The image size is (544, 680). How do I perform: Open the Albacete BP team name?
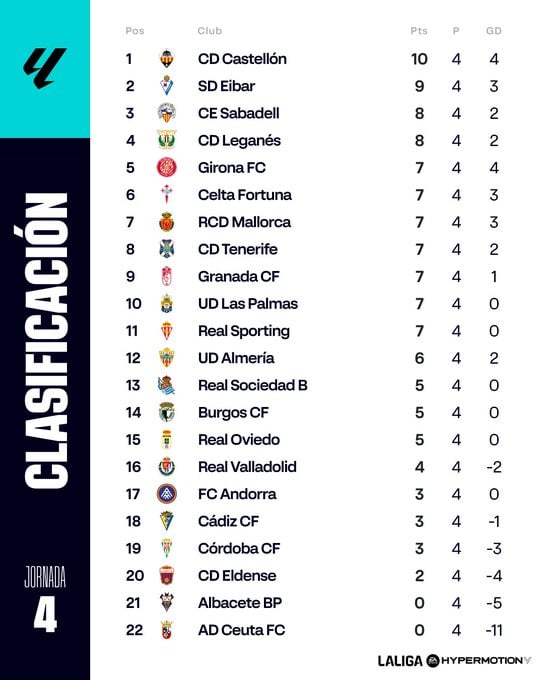pos(240,603)
